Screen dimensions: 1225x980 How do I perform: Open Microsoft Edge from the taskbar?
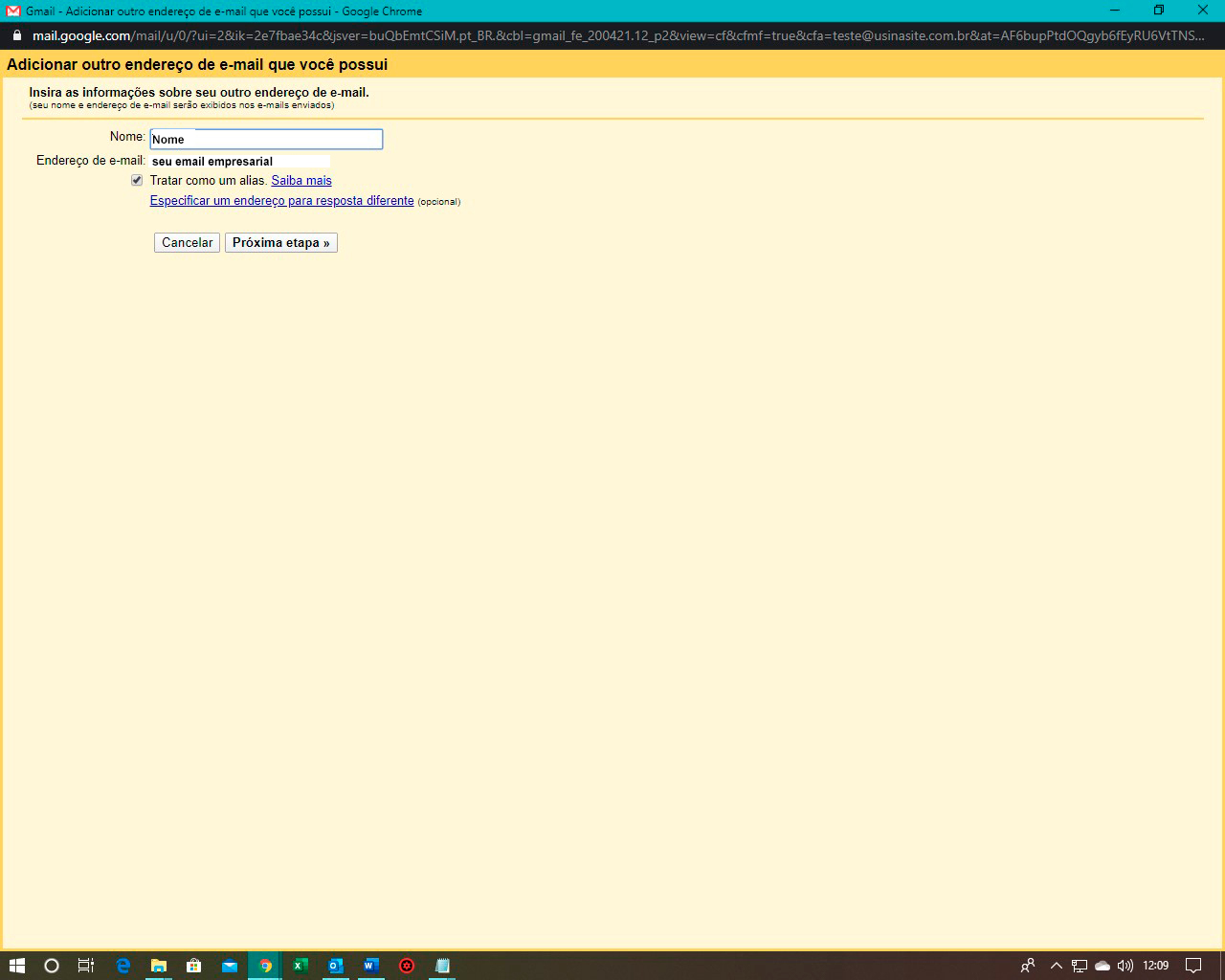pyautogui.click(x=122, y=966)
